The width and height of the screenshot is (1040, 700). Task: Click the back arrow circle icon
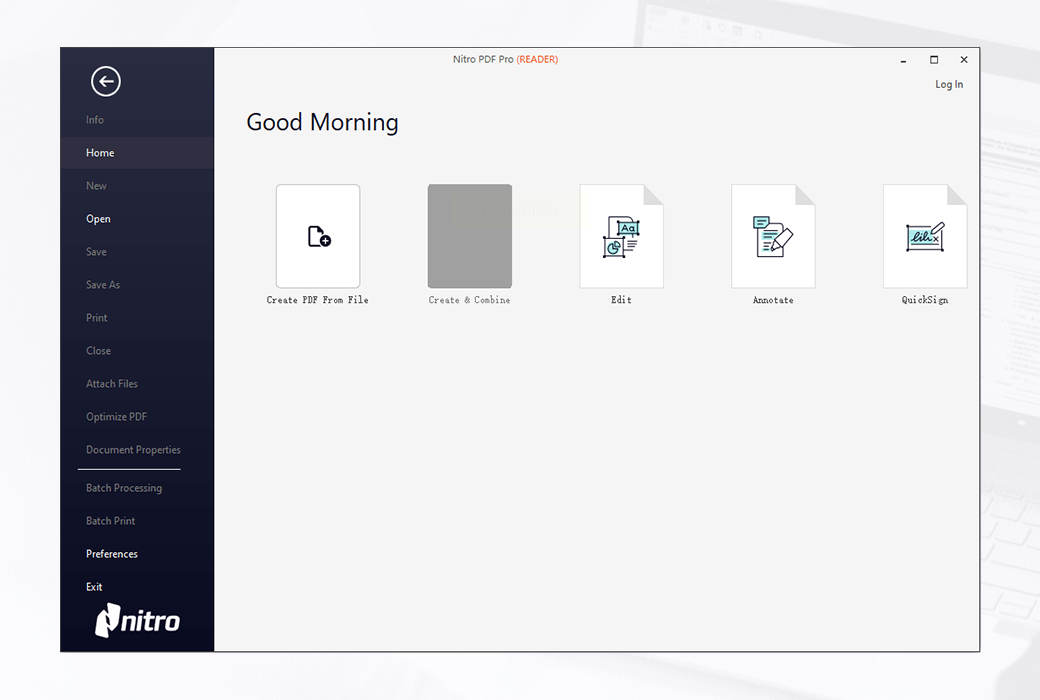coord(105,82)
